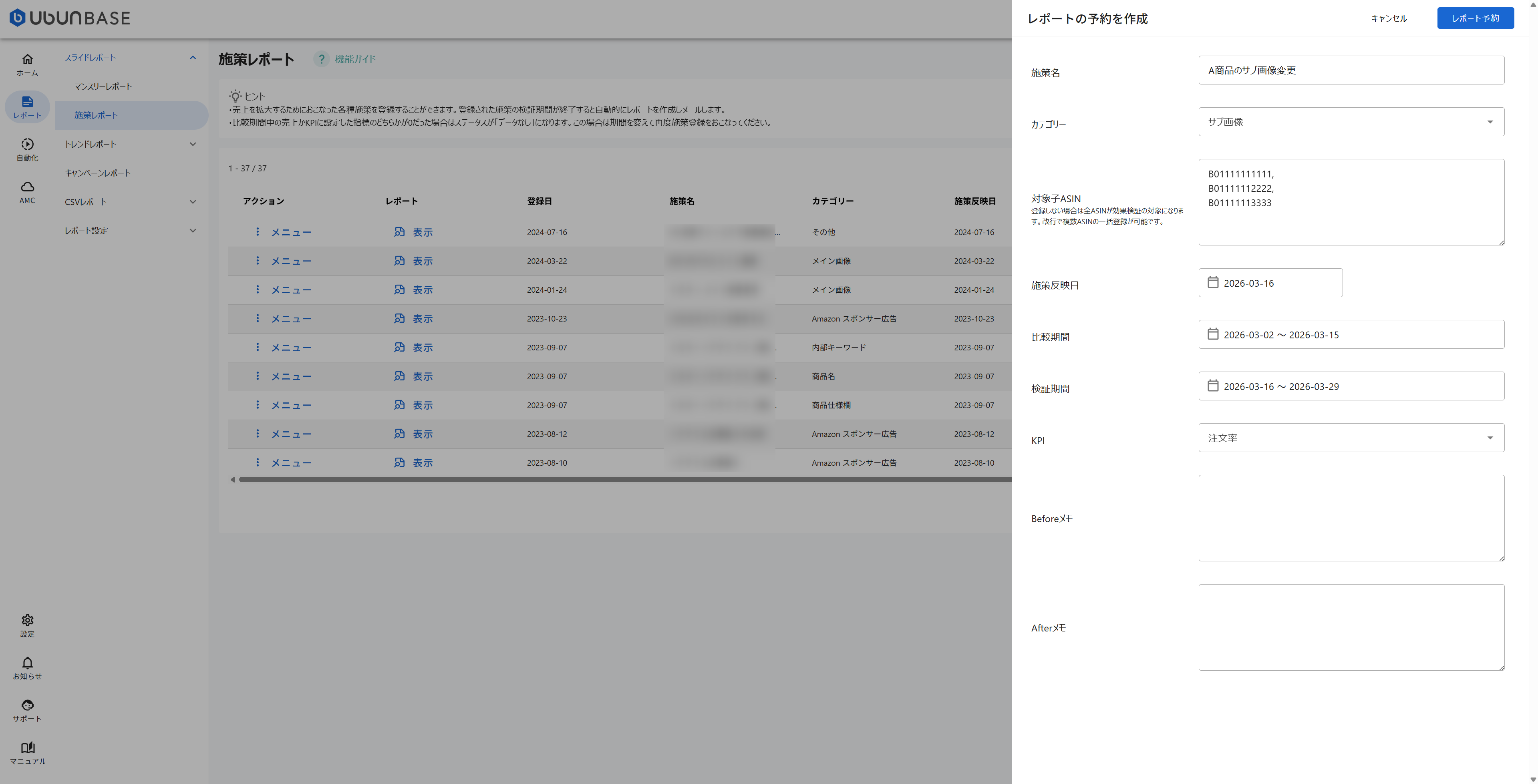Open the three-dot menu for the 2024-07-16 row
Screen dimensions: 1538x784
[257, 232]
